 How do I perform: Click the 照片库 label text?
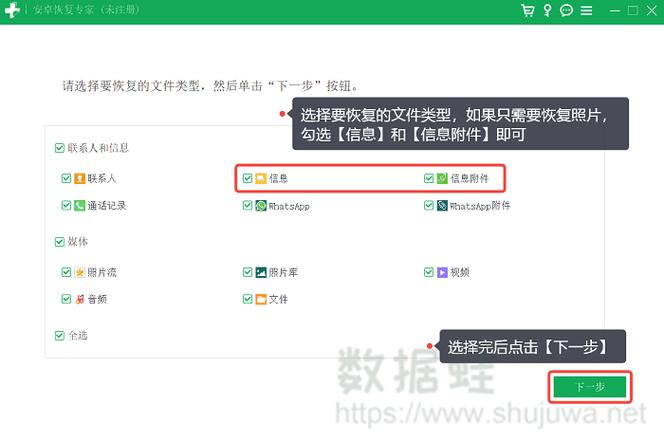tap(283, 272)
